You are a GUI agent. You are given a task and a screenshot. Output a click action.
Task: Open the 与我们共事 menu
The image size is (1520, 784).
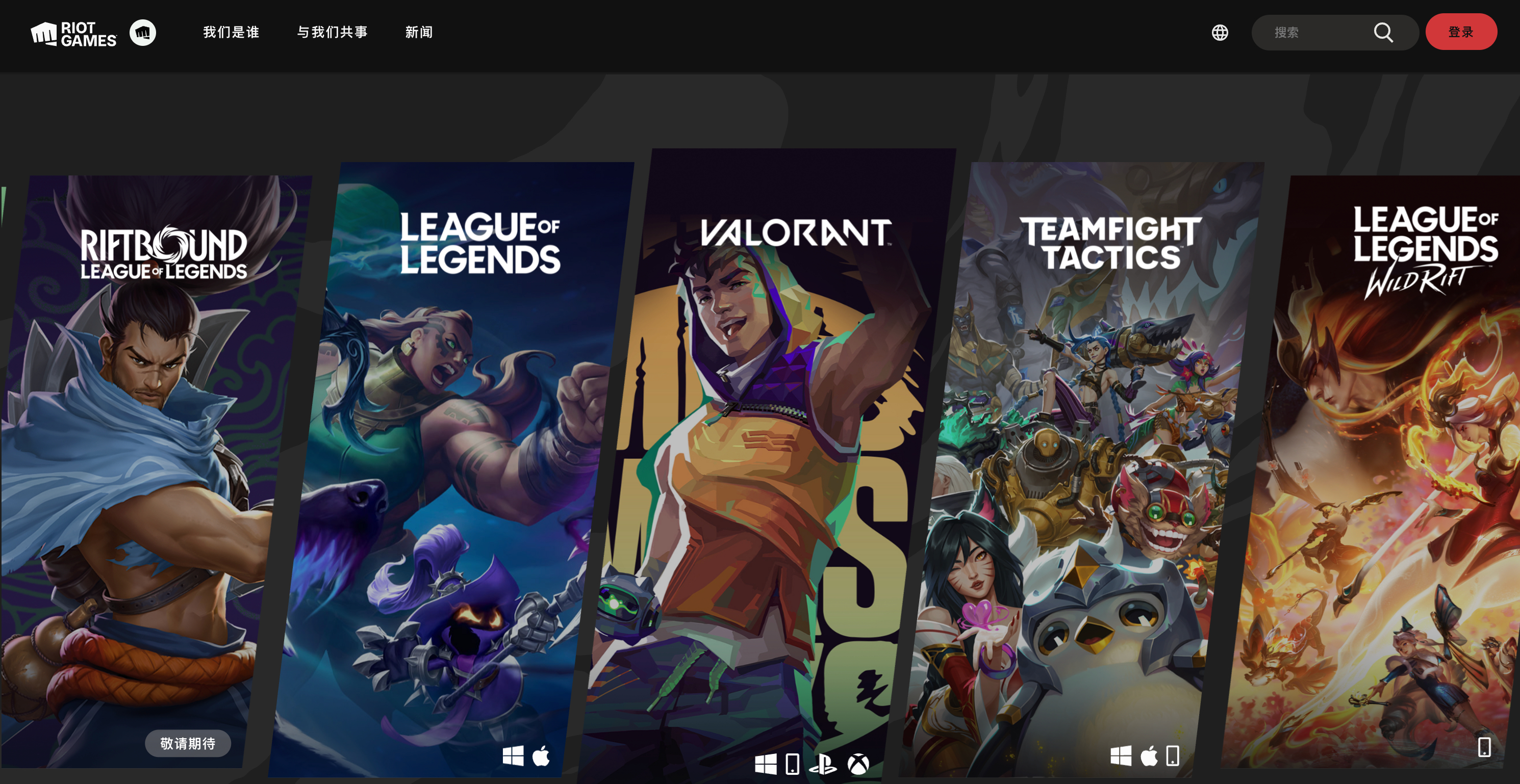pos(332,33)
